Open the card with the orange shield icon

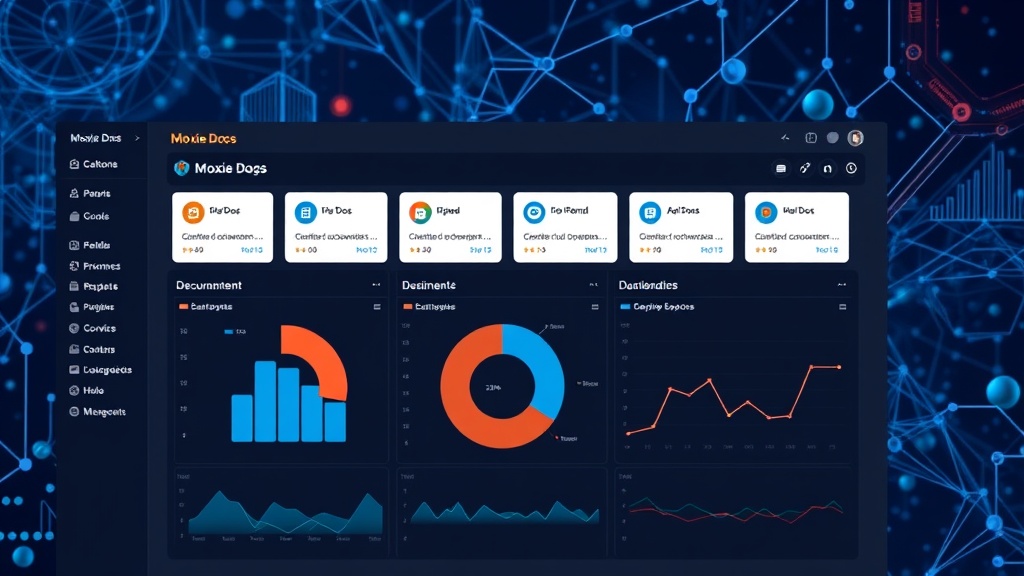coord(797,227)
